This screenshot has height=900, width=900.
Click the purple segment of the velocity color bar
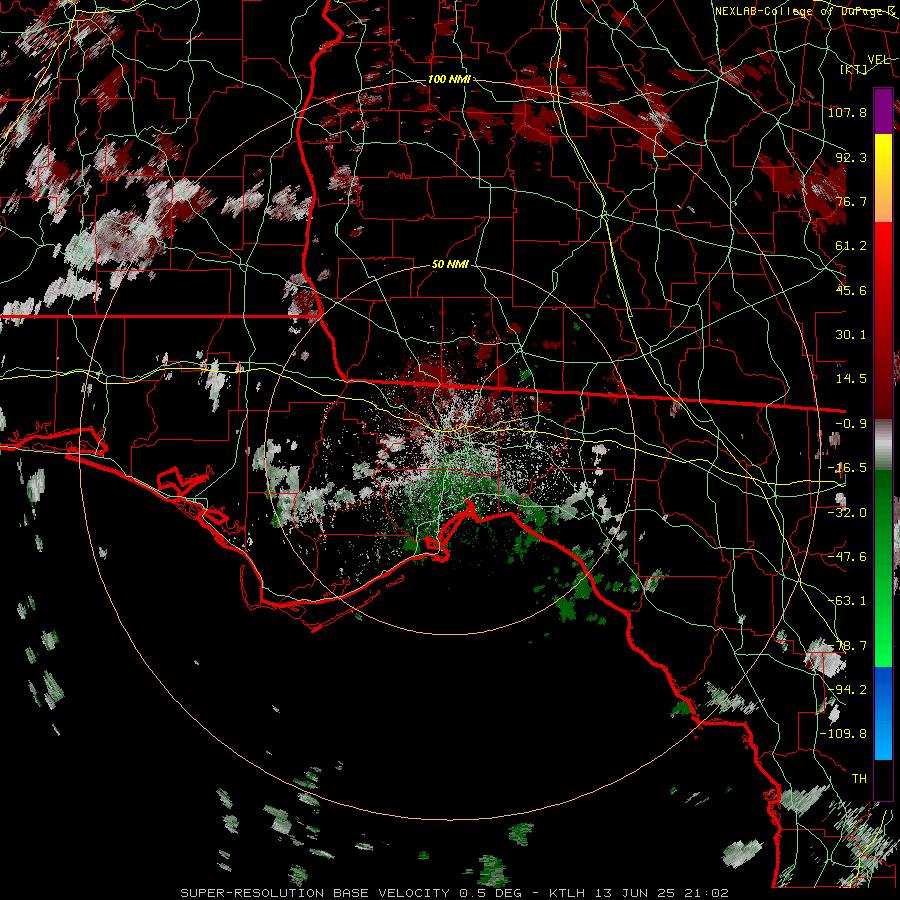click(x=883, y=111)
